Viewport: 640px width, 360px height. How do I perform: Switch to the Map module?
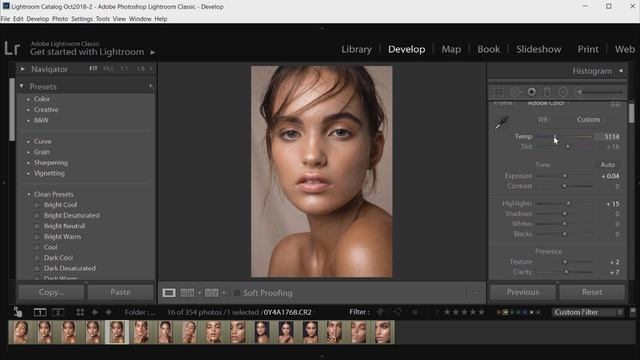[x=451, y=49]
